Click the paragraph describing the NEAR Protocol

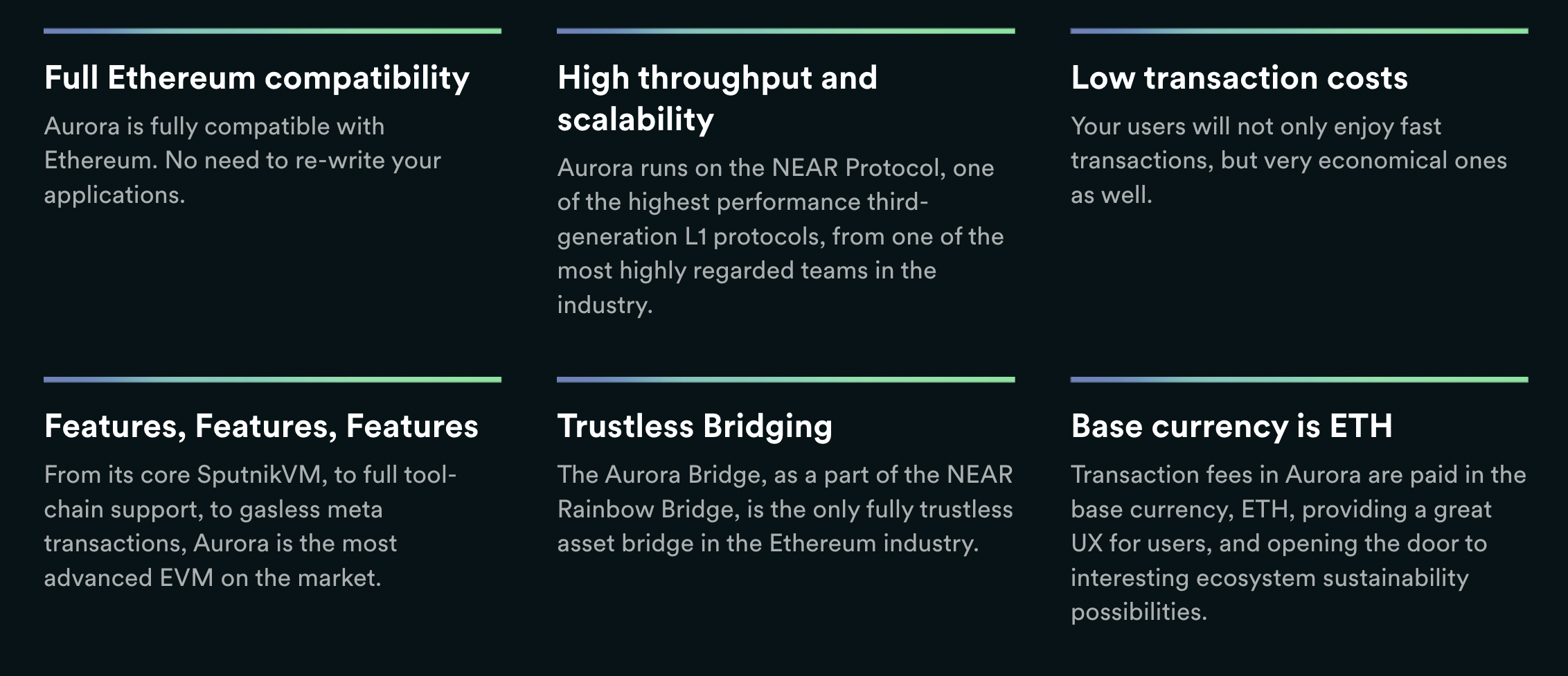781,236
